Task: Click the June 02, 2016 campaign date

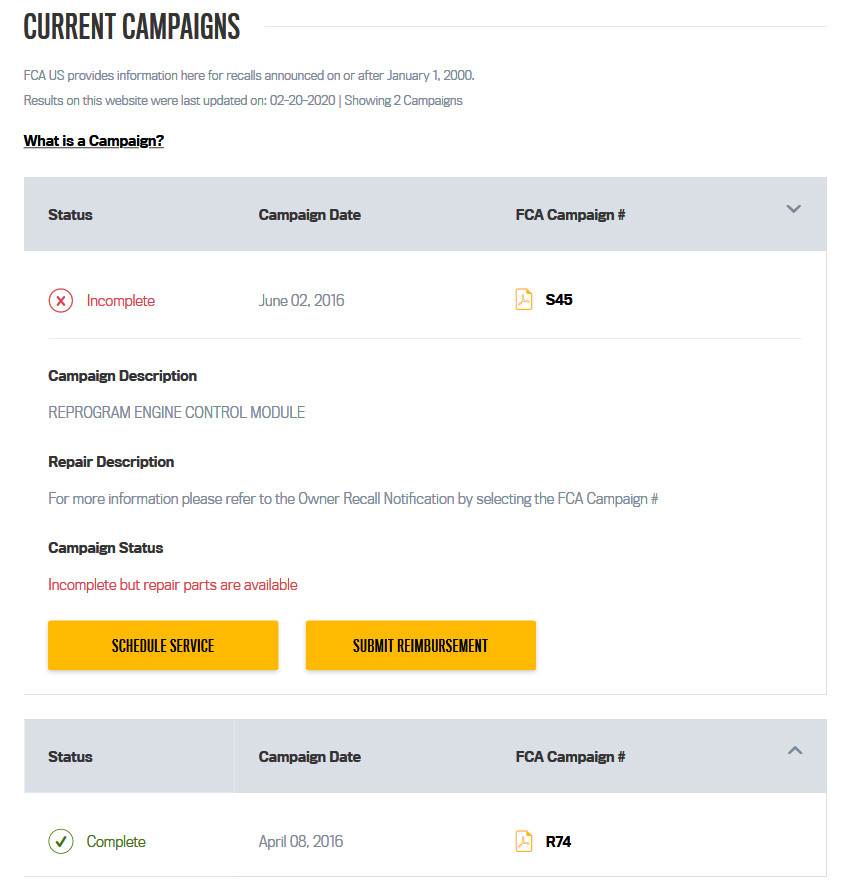Action: 301,301
